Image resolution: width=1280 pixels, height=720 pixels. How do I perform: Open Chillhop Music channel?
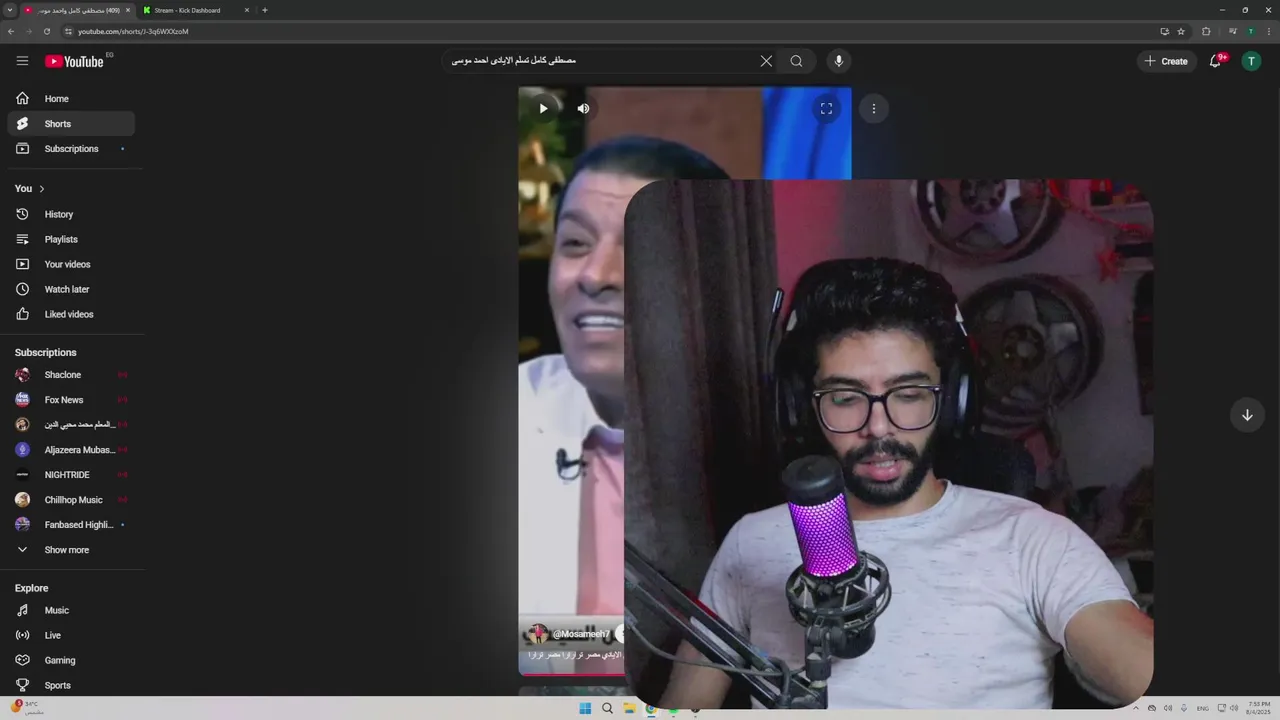[70, 500]
